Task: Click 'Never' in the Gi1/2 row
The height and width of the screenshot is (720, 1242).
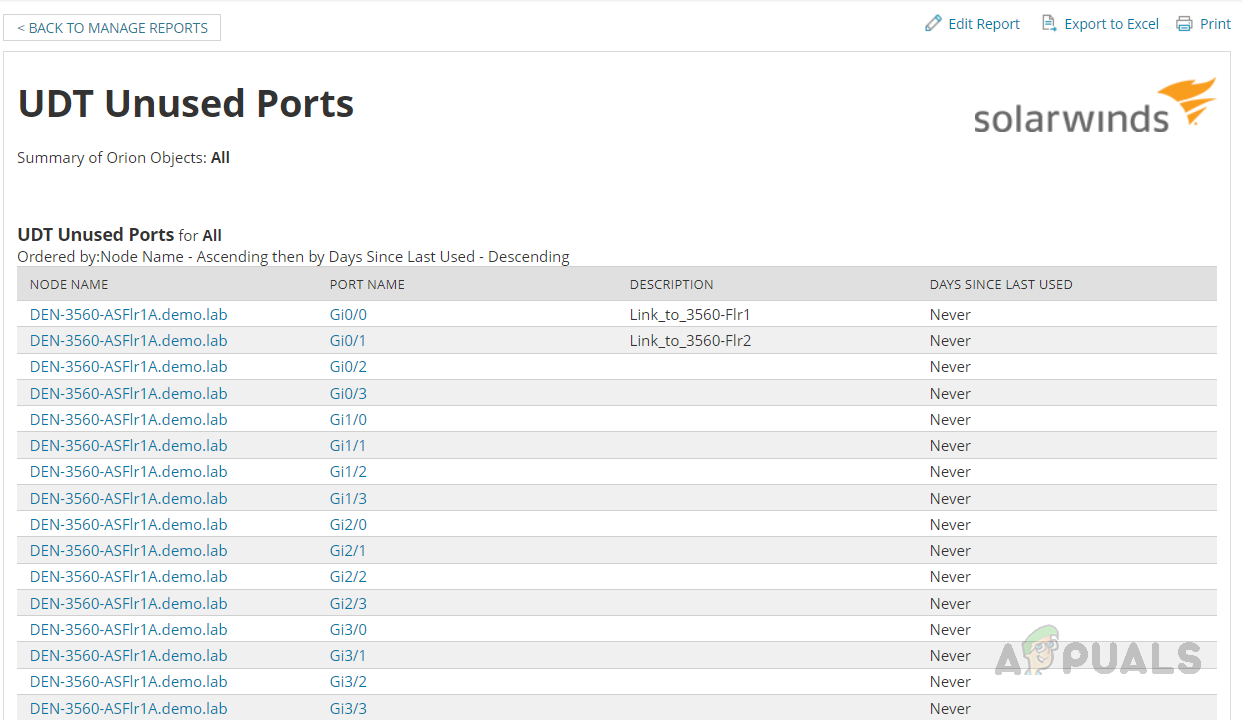Action: click(950, 471)
